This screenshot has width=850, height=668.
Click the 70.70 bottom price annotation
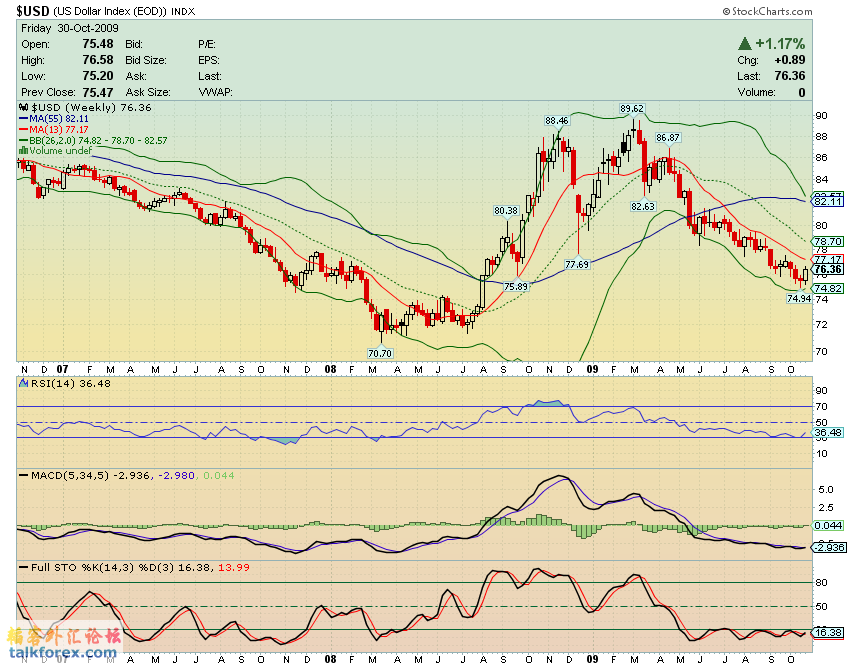pyautogui.click(x=380, y=354)
